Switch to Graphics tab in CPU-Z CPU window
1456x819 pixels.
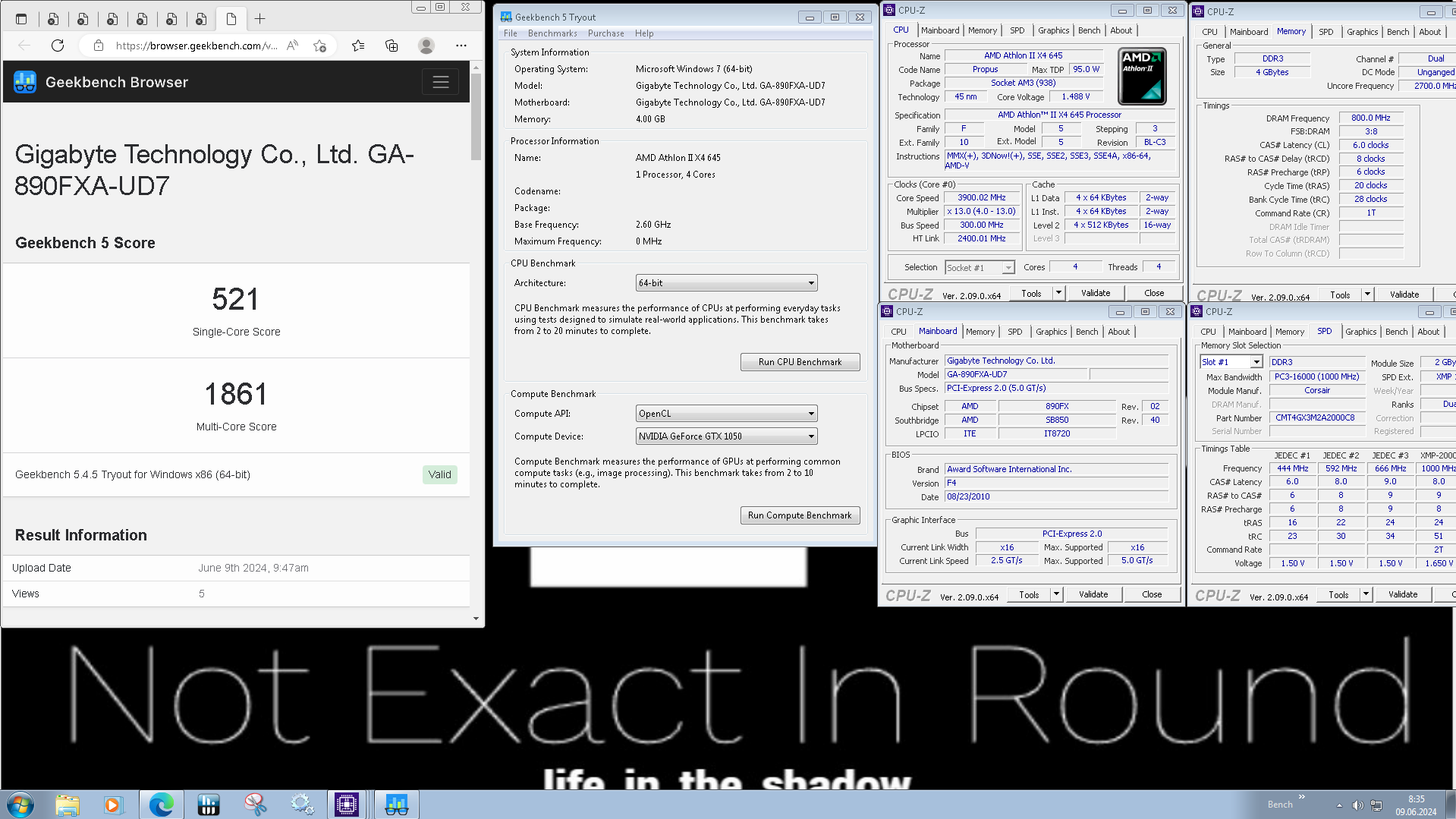pyautogui.click(x=1053, y=30)
